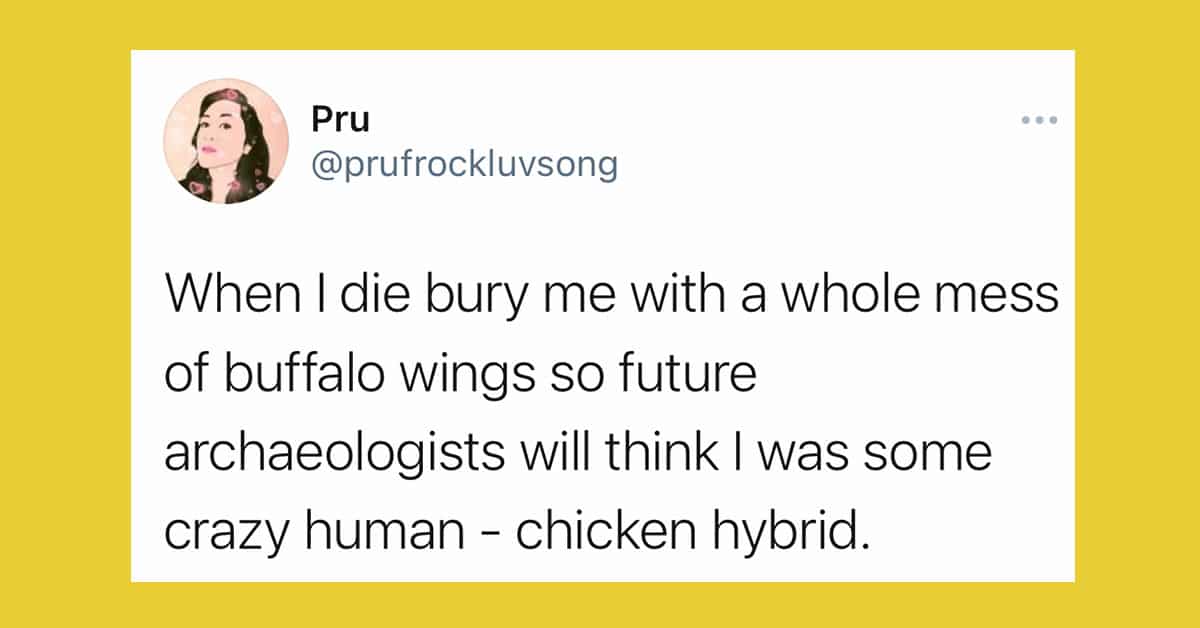Viewport: 1200px width, 628px height.
Task: Open the @prufrockluvsong handle
Action: coord(465,163)
